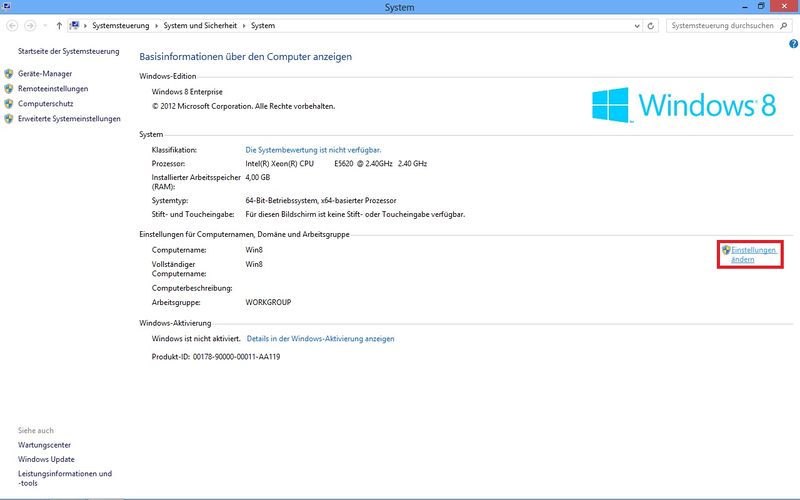Viewport: 800px width, 500px height.
Task: Click the Windows 8 logo
Action: pos(684,105)
